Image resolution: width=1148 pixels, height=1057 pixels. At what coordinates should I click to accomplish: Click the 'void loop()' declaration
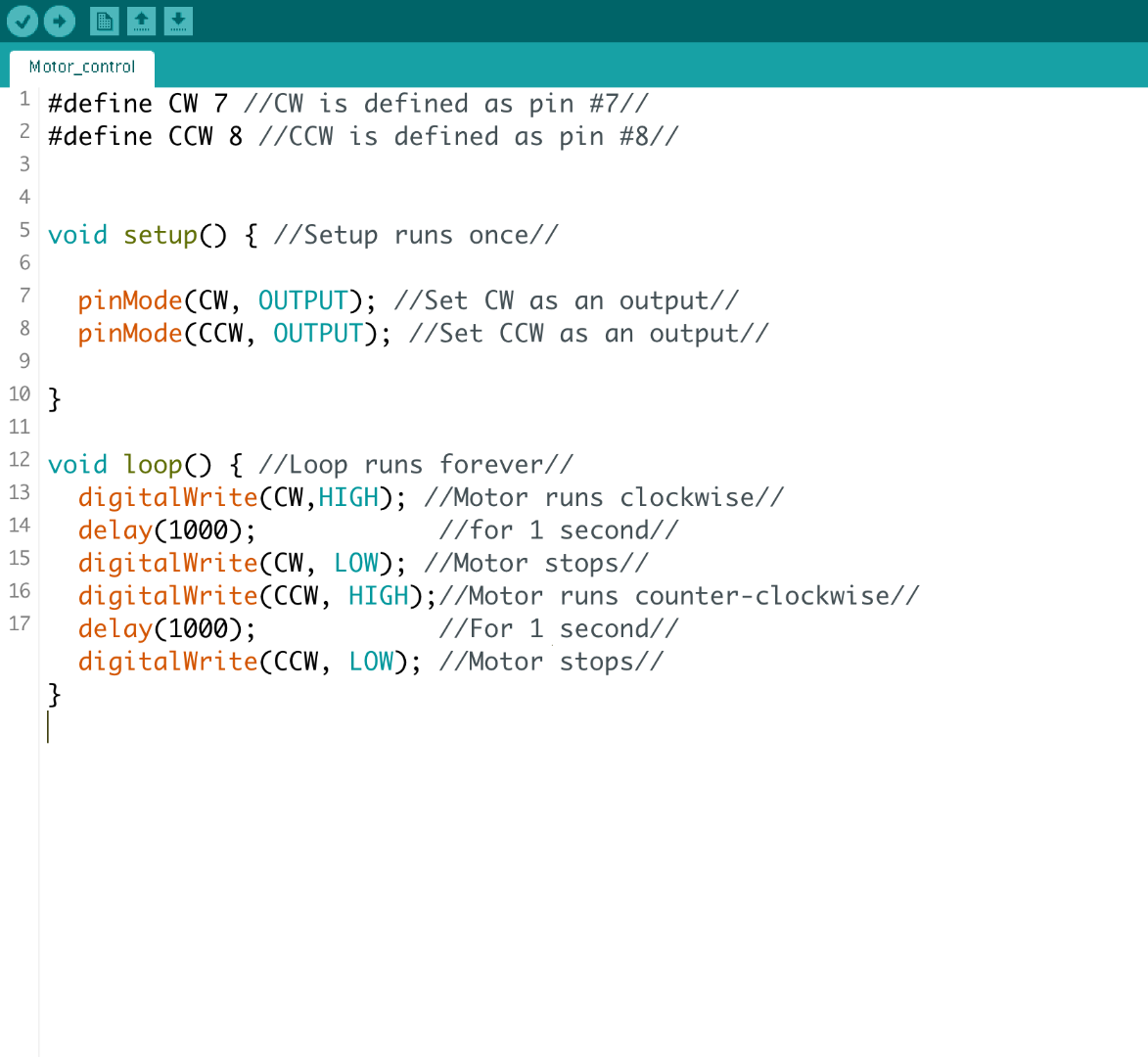pyautogui.click(x=130, y=466)
